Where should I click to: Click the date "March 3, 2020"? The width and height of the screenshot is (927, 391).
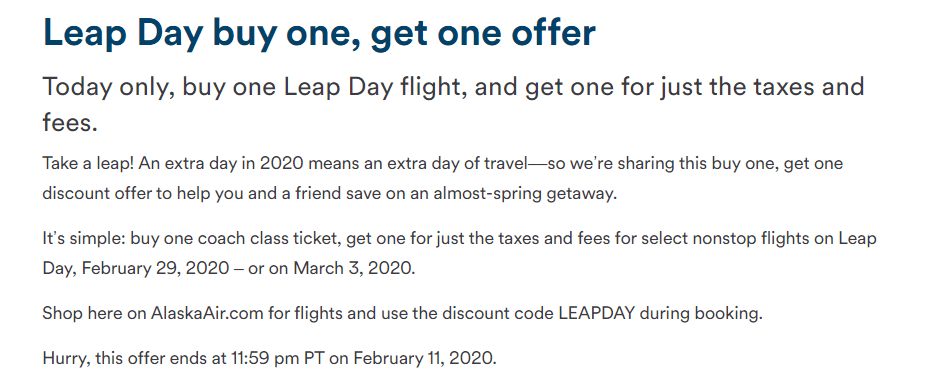pos(354,269)
